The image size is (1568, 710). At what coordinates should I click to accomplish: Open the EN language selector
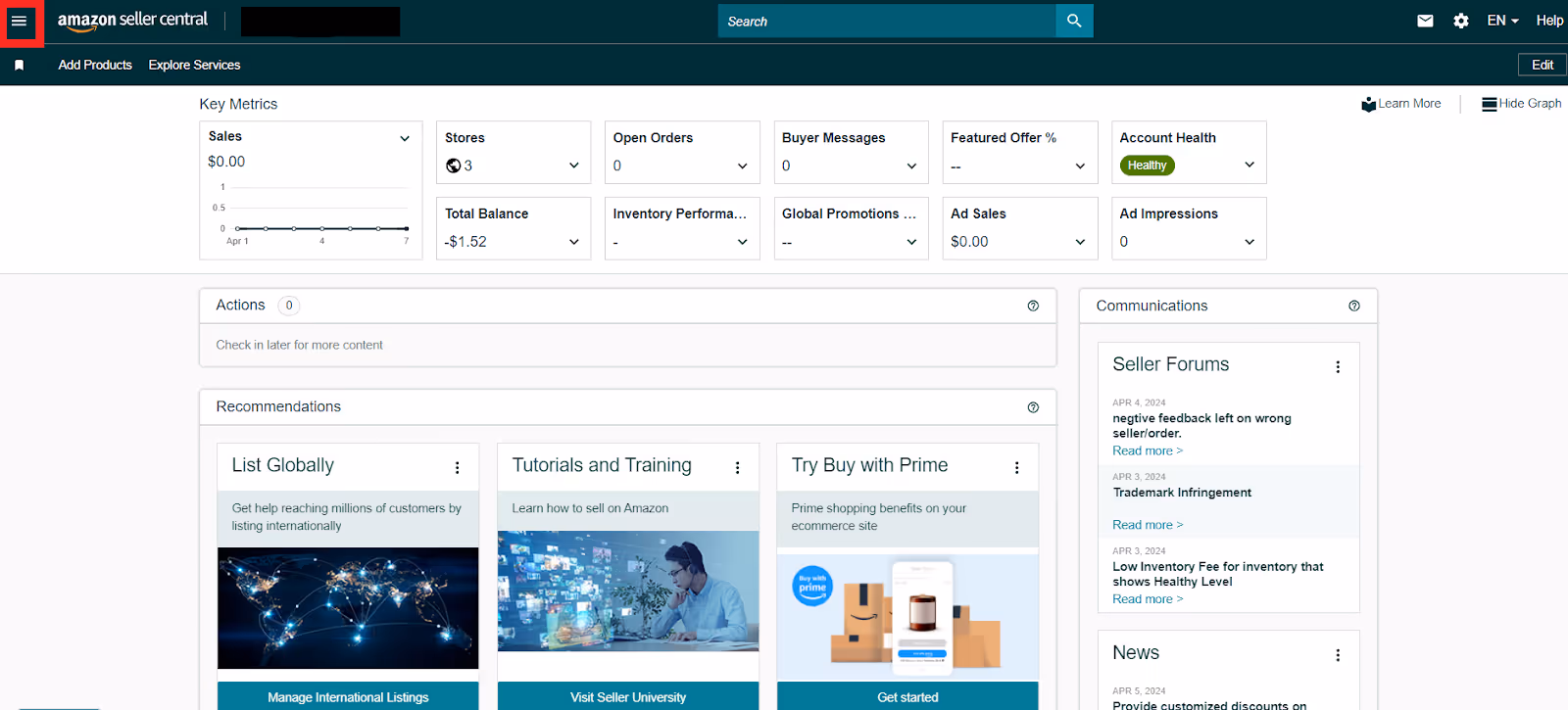tap(1502, 21)
